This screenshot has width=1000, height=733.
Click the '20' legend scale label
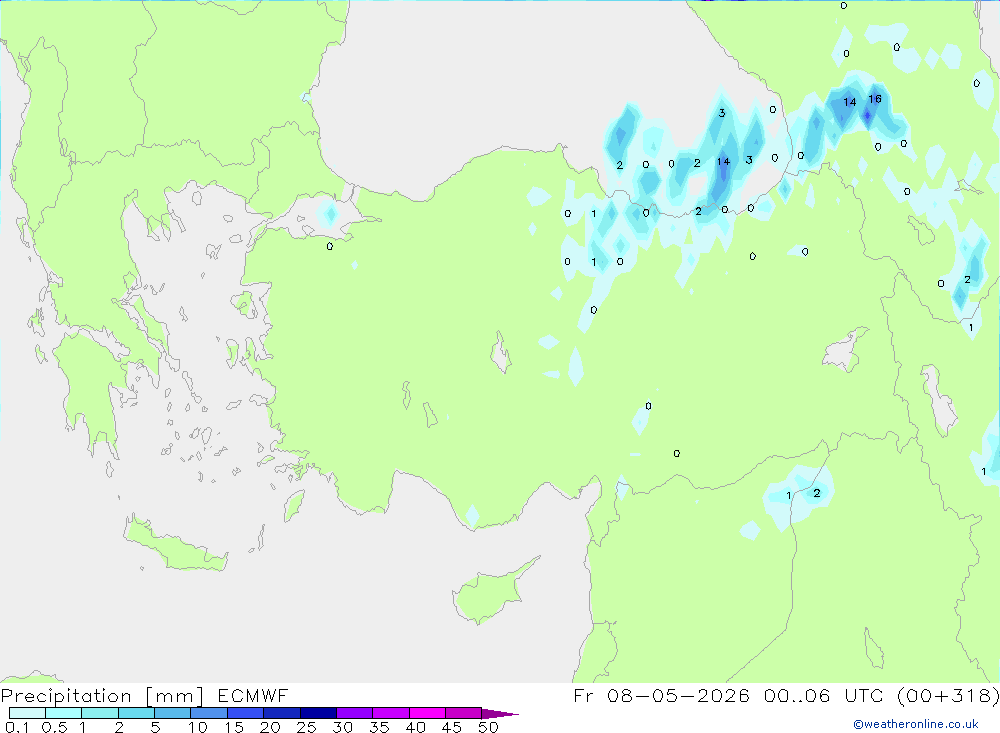pyautogui.click(x=270, y=727)
